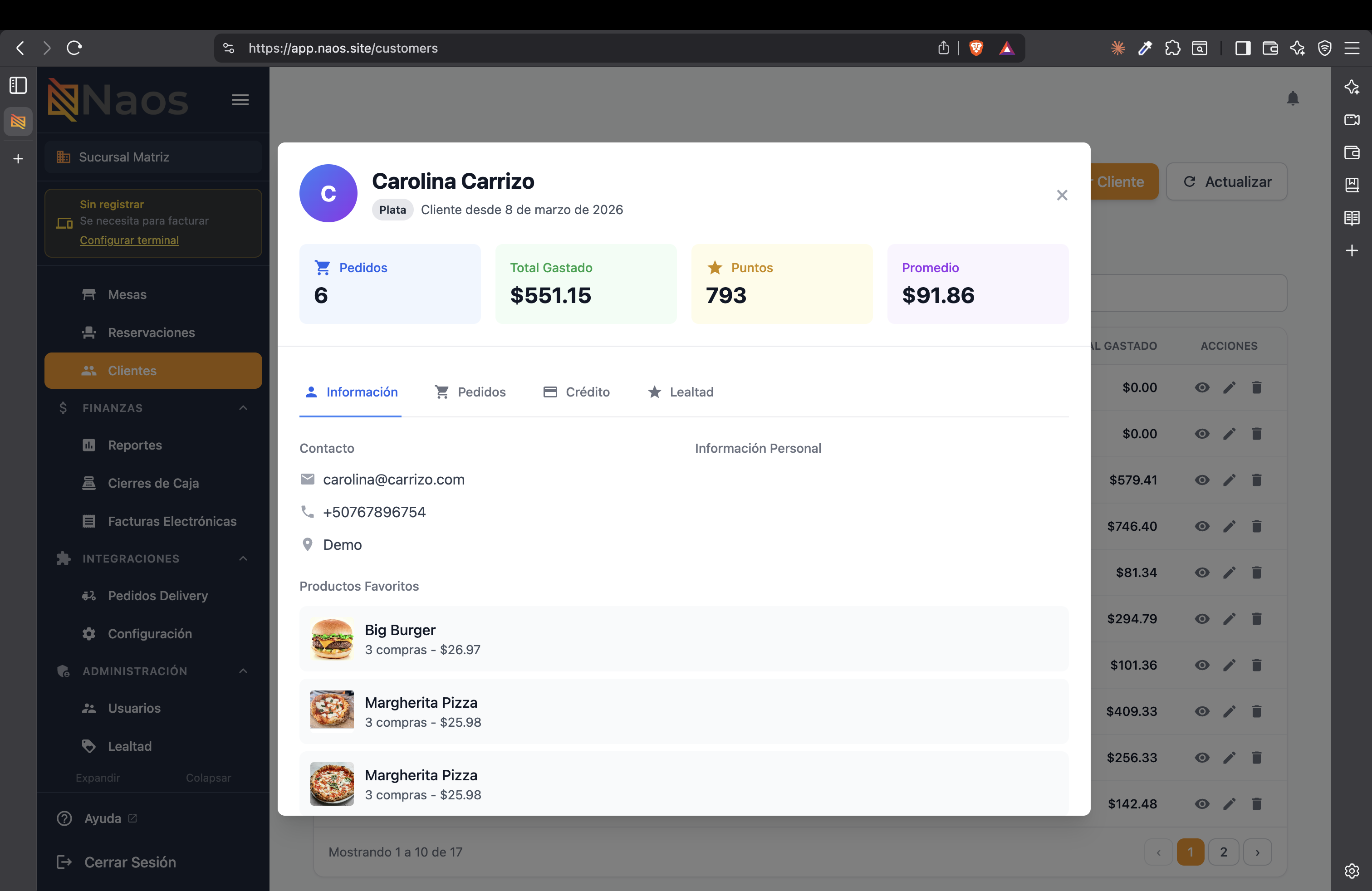This screenshot has height=891, width=1372.
Task: View customer in the $101.36 row
Action: pyautogui.click(x=1202, y=665)
